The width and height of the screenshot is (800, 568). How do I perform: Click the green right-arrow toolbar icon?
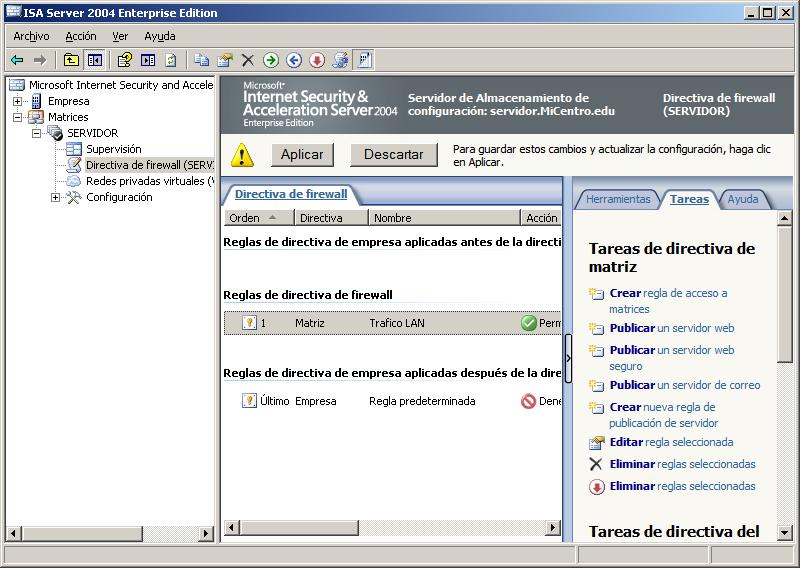tap(271, 61)
